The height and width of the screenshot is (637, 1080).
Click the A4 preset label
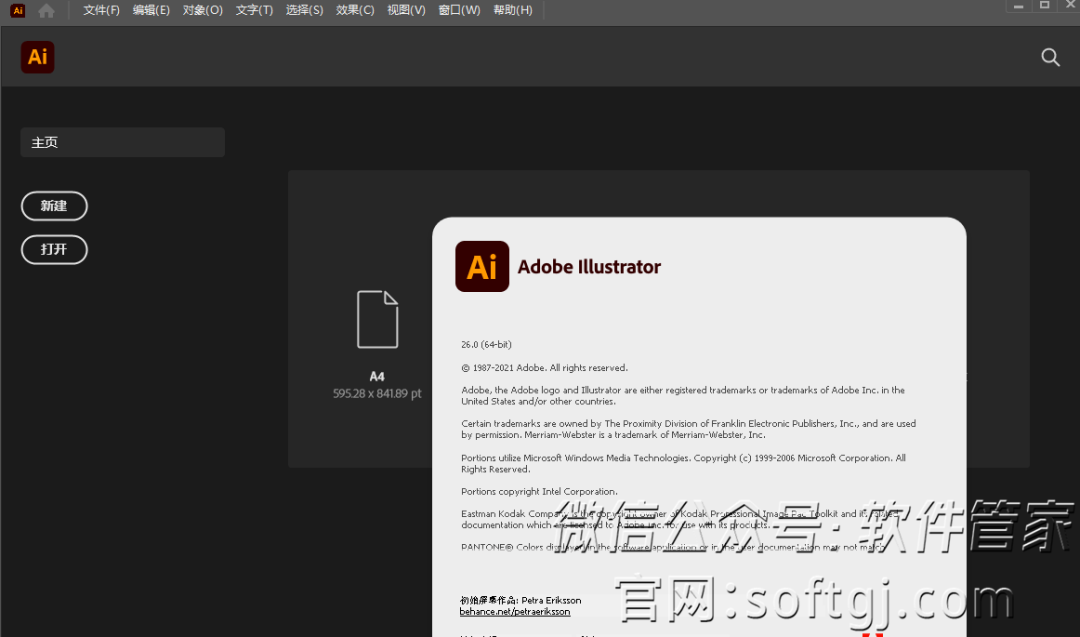(377, 377)
